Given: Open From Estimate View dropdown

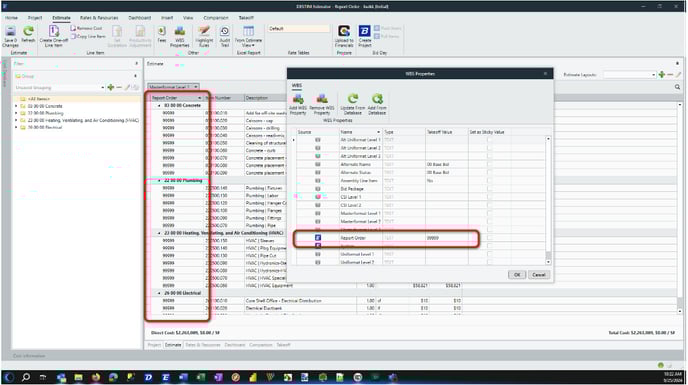Looking at the screenshot, I should [248, 36].
